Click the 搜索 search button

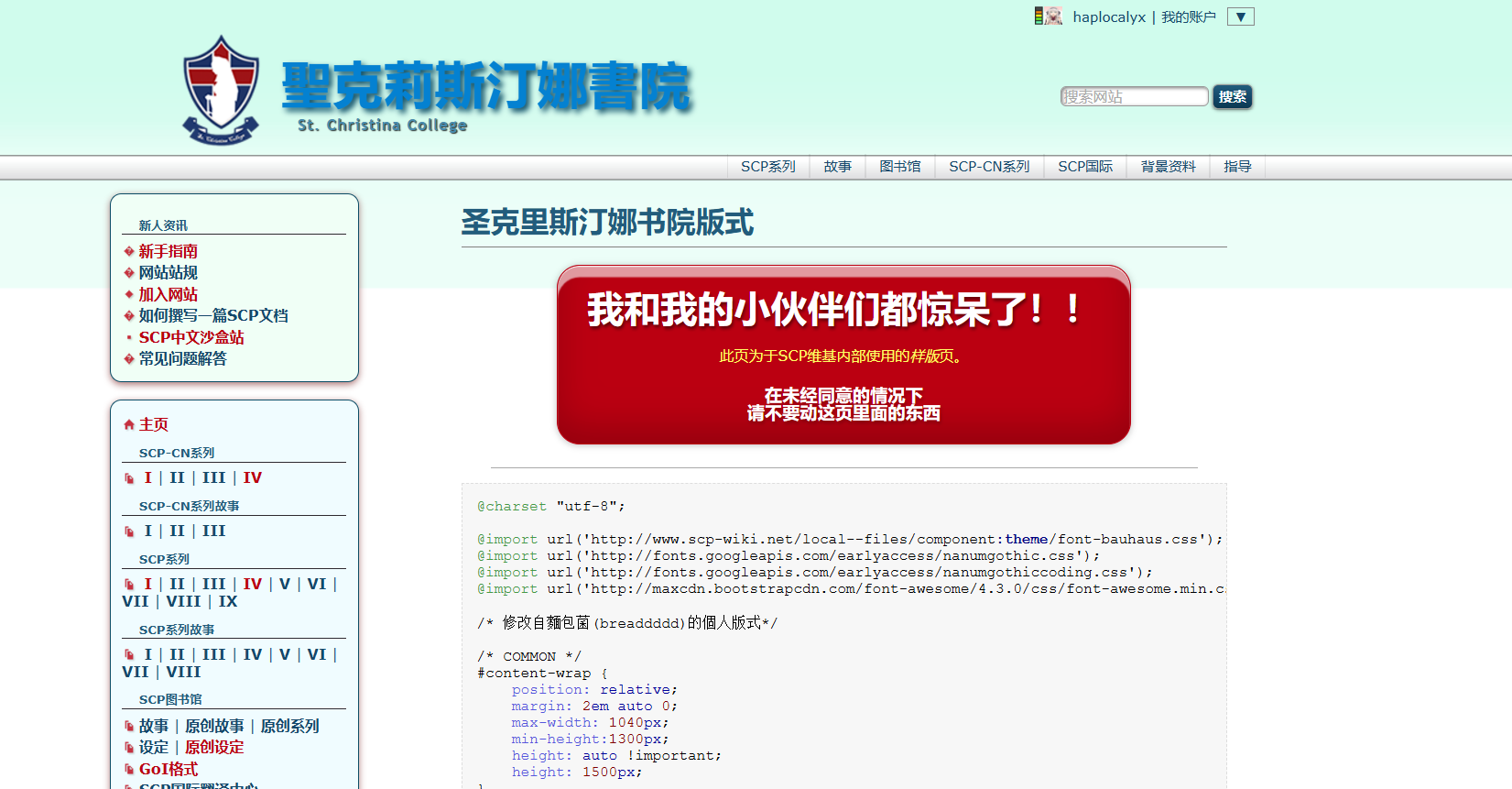click(x=1232, y=96)
